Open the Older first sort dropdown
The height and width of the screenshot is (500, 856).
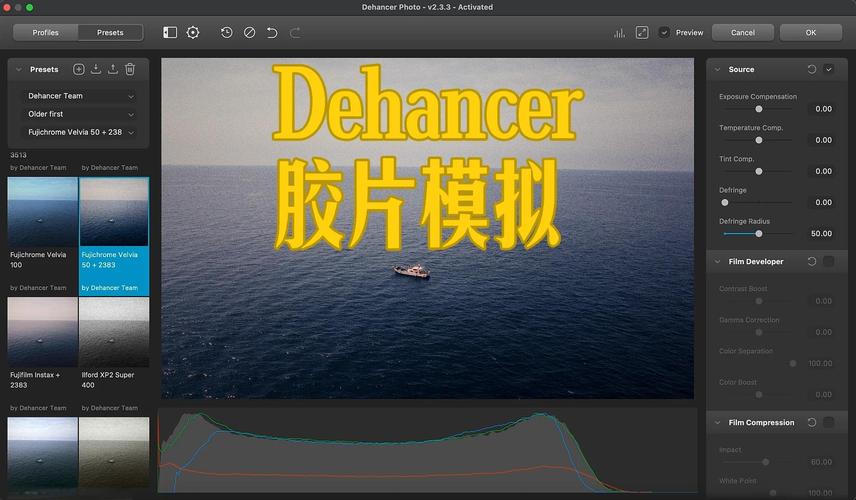coord(80,114)
